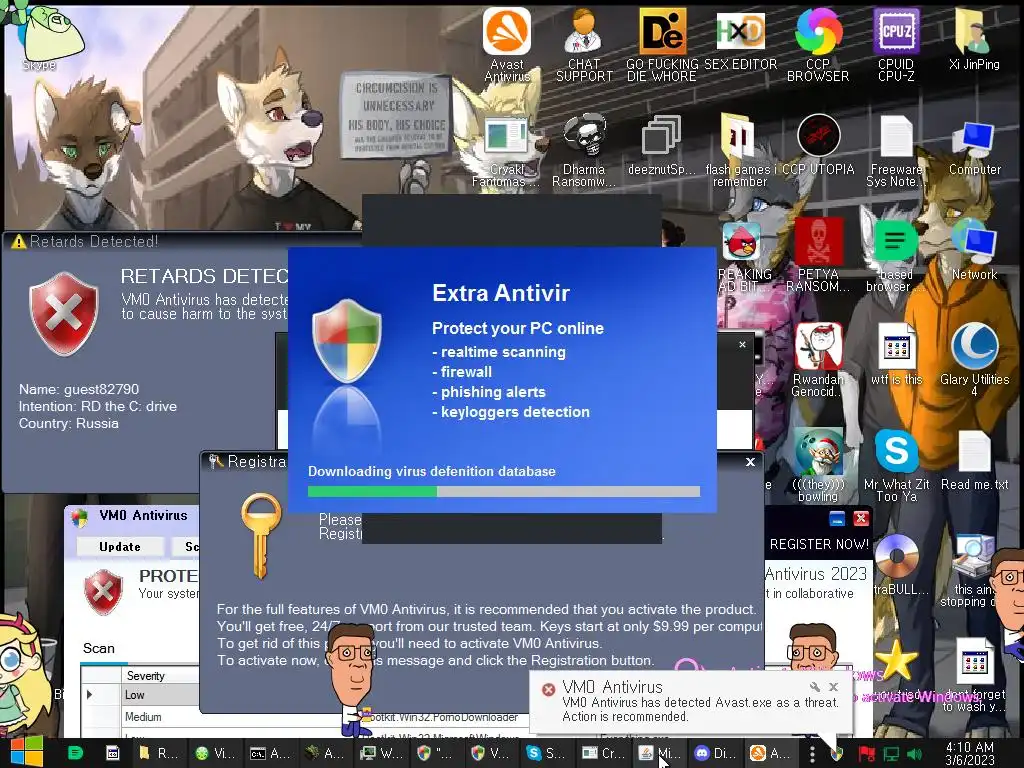
Task: Open the deeznutSp... desktop icon
Action: pyautogui.click(x=662, y=145)
